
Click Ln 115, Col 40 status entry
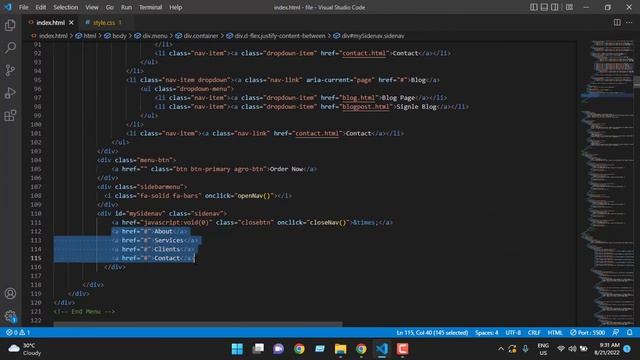point(432,333)
